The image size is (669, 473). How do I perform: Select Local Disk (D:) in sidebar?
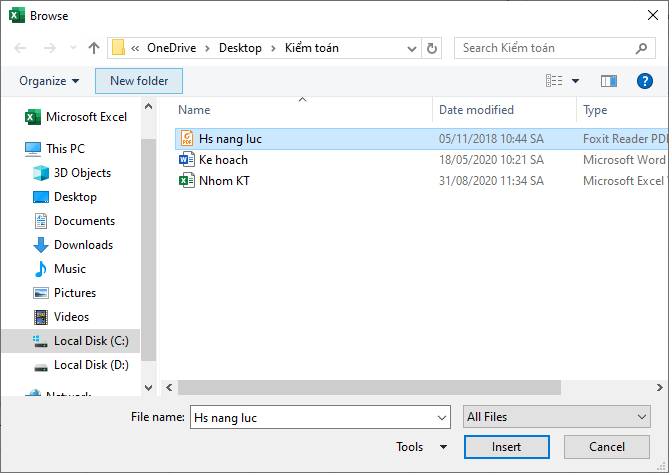click(81, 365)
